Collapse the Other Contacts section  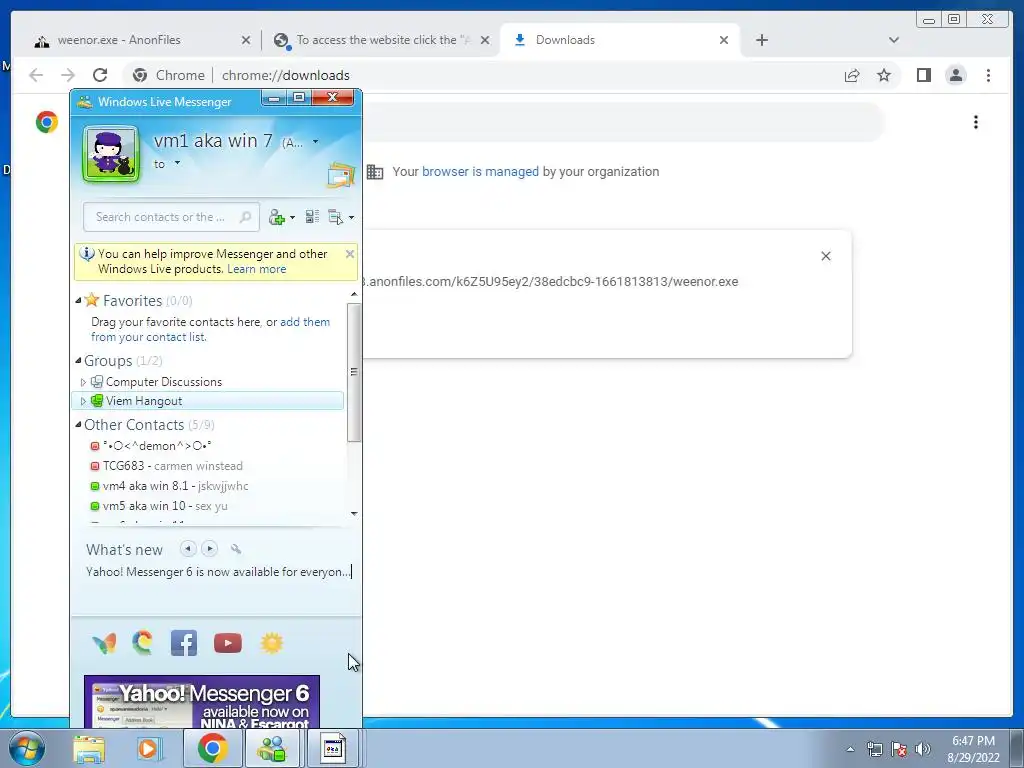click(x=78, y=424)
